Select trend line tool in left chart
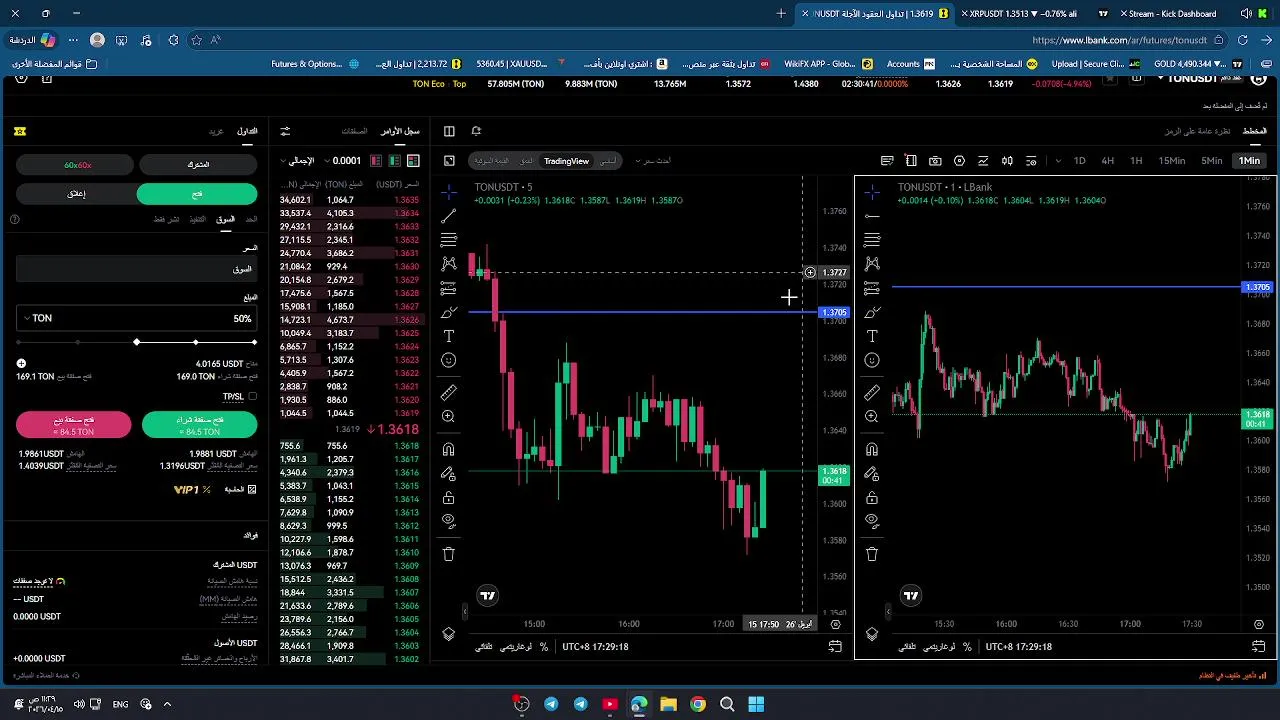Image resolution: width=1280 pixels, height=720 pixels. point(449,215)
